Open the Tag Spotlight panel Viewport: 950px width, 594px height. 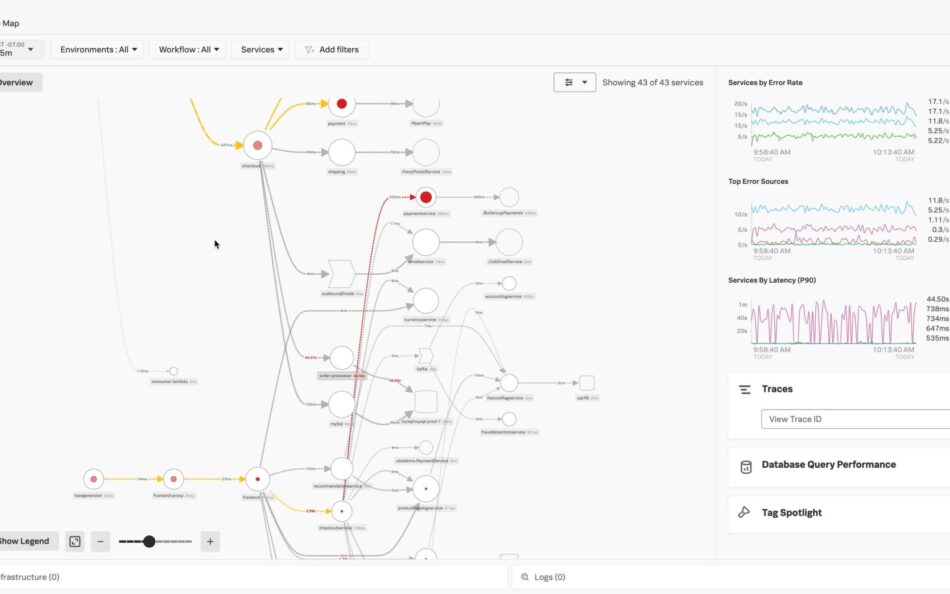tap(791, 513)
